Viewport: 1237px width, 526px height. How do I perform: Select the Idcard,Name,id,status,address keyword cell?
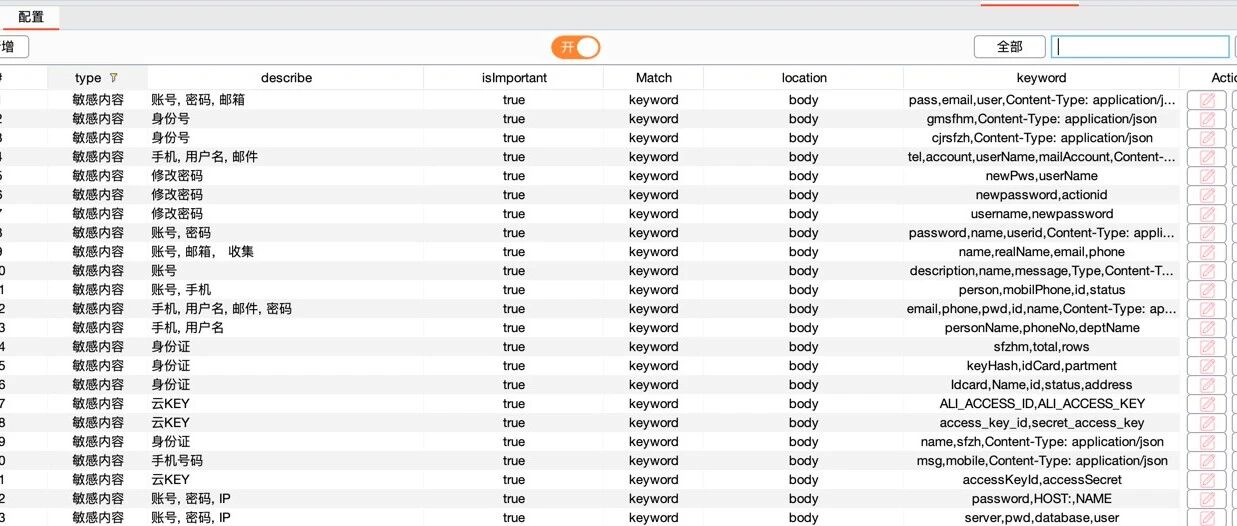point(1041,385)
